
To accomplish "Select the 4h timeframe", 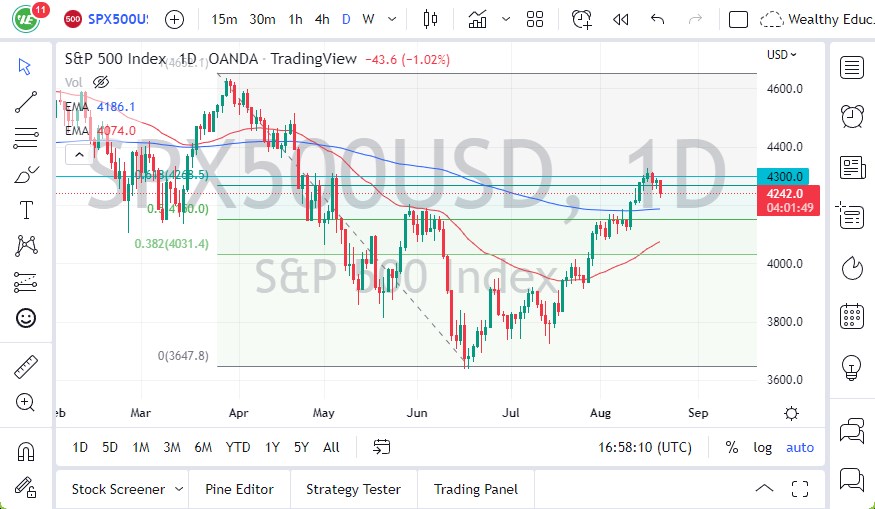I will pyautogui.click(x=321, y=19).
